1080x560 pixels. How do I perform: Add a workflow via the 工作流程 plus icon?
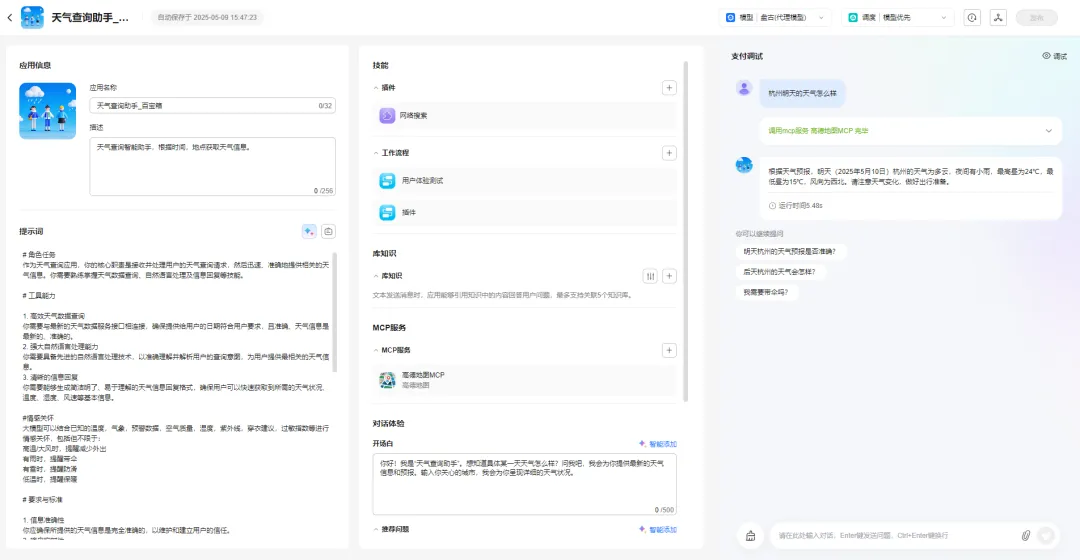point(669,153)
